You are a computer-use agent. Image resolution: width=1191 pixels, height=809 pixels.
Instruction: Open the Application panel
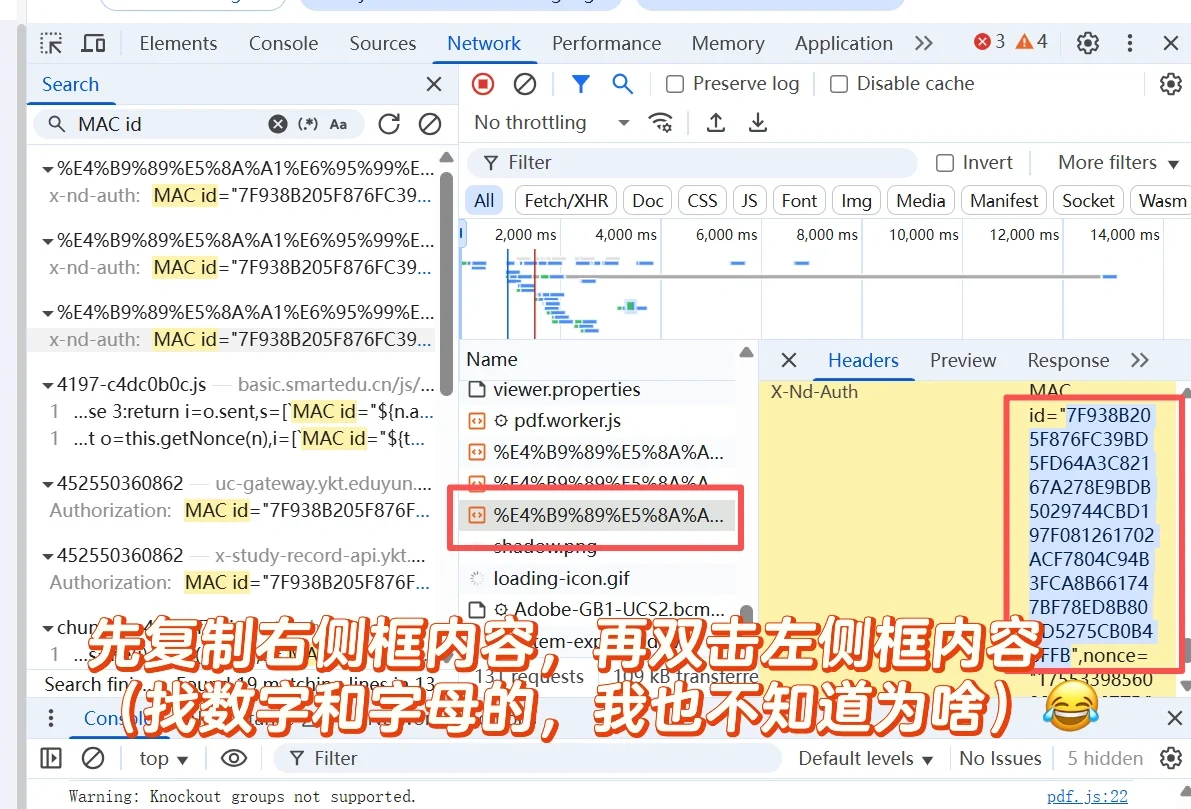(x=844, y=43)
